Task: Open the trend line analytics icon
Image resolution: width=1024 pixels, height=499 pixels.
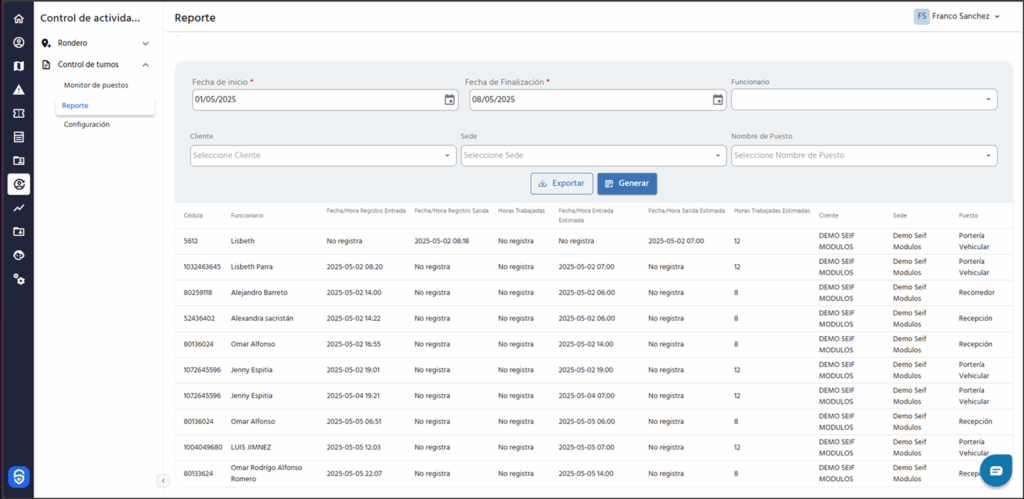Action: (18, 208)
